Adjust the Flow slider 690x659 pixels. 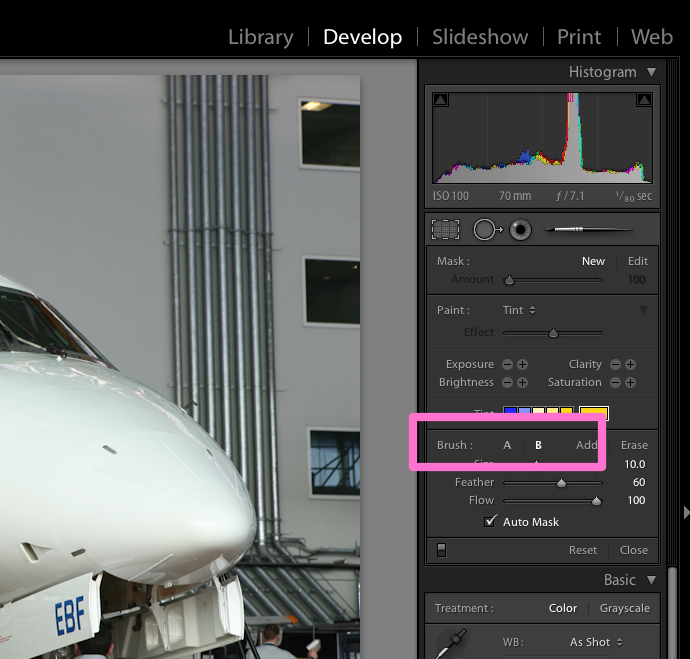(553, 501)
